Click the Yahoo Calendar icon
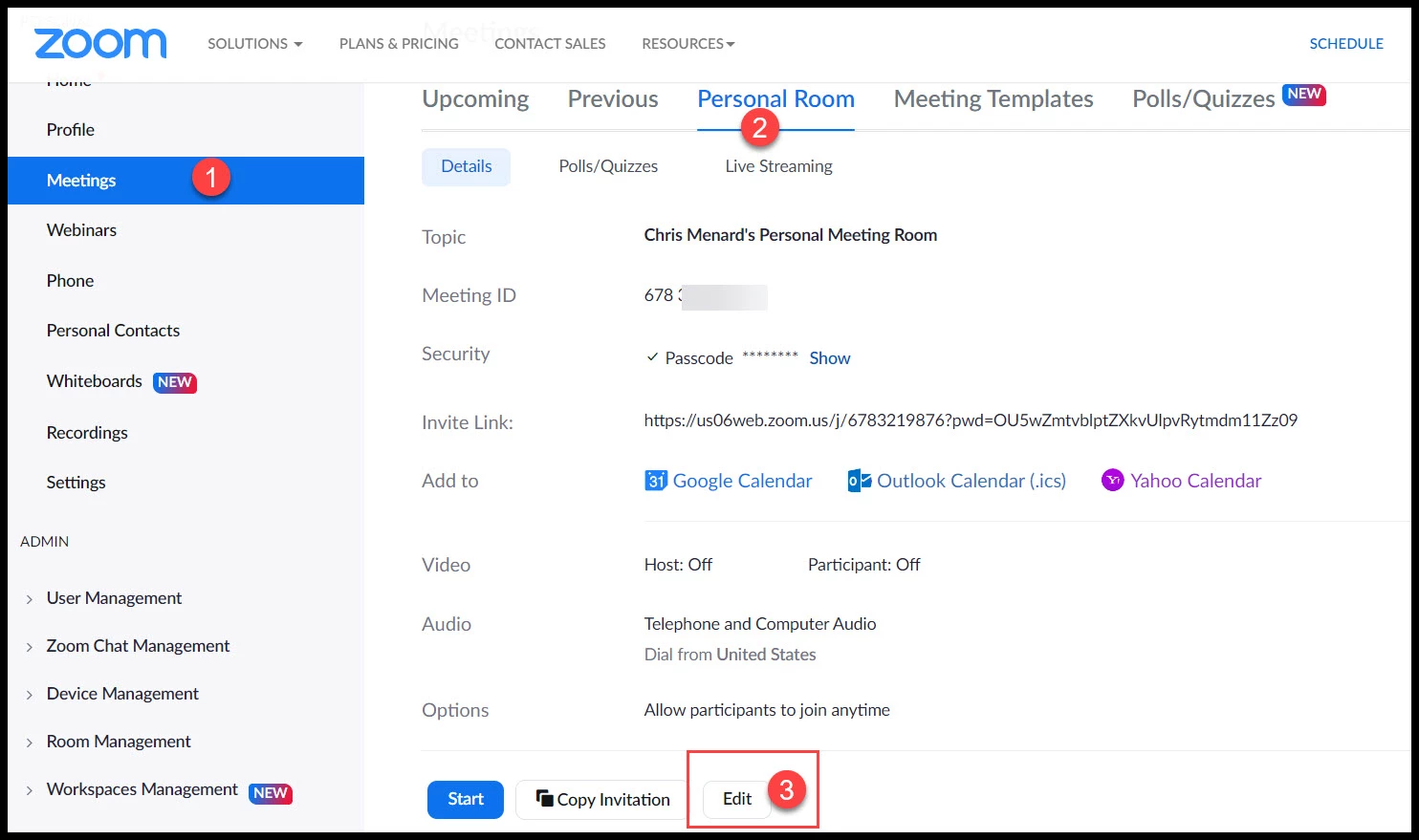 pyautogui.click(x=1112, y=481)
